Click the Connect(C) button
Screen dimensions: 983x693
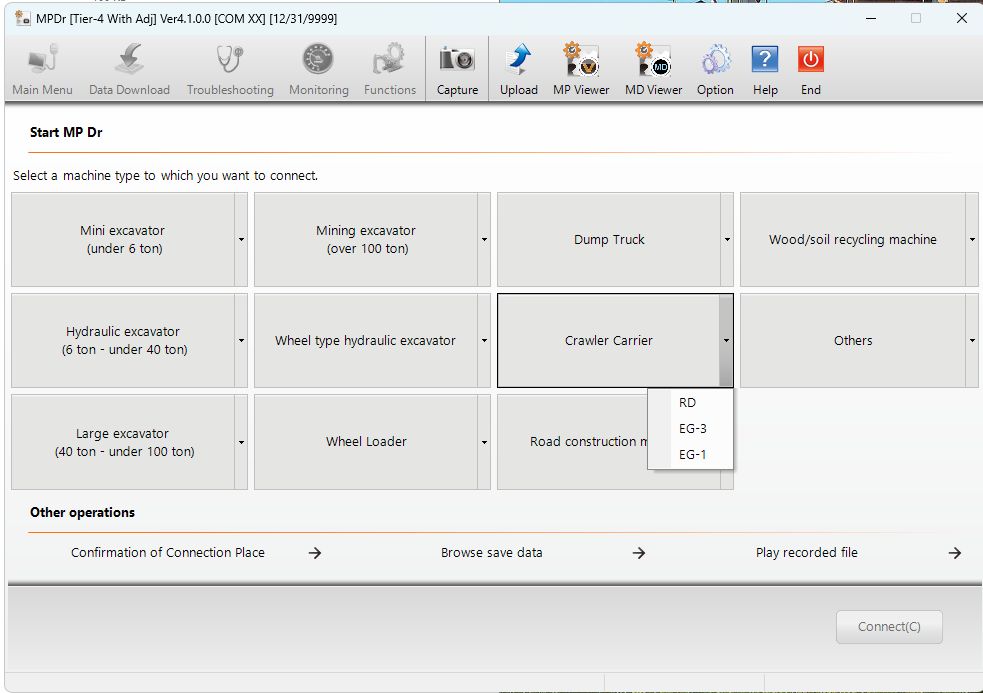click(889, 627)
